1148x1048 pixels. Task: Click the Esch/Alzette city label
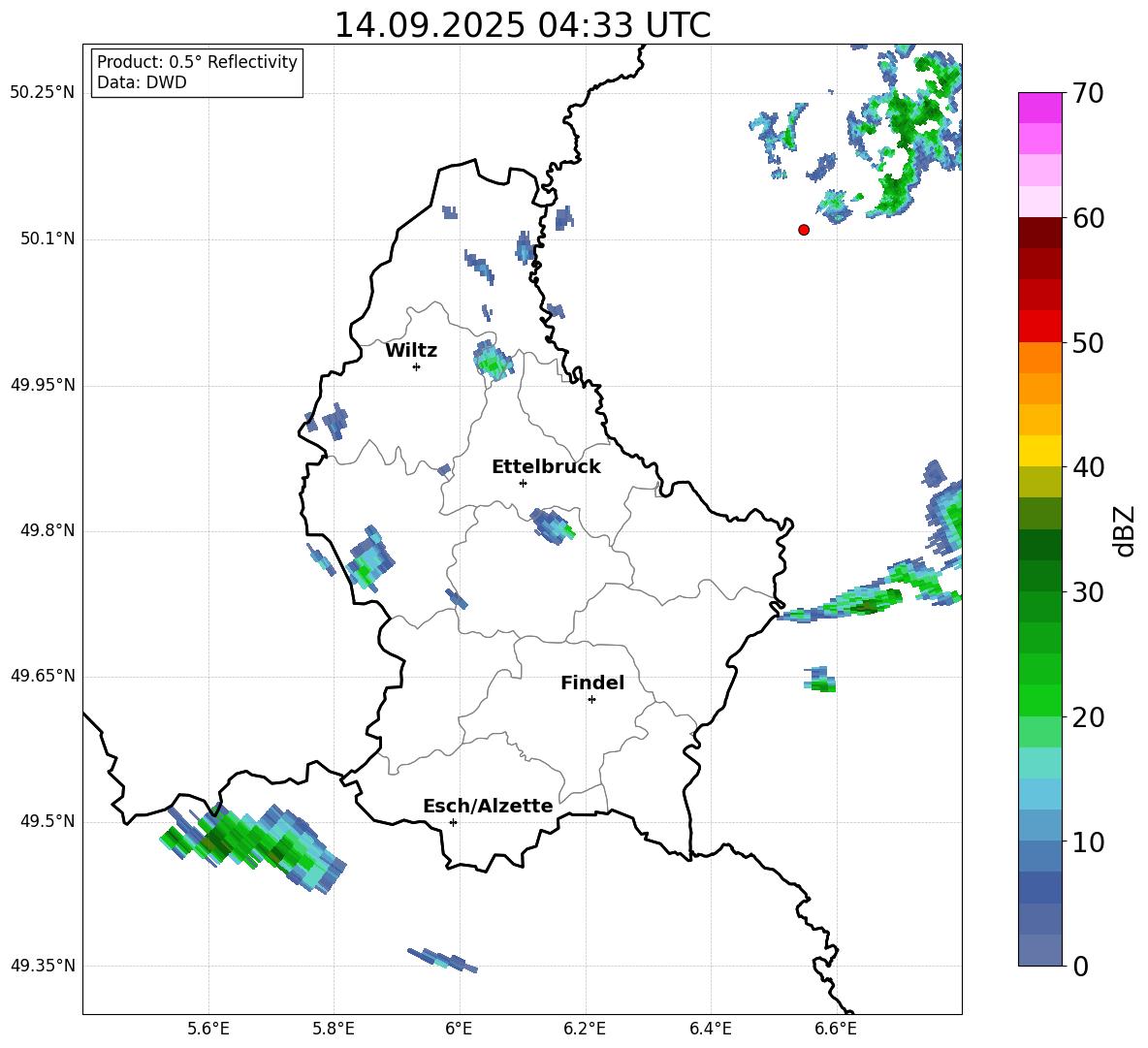point(488,806)
